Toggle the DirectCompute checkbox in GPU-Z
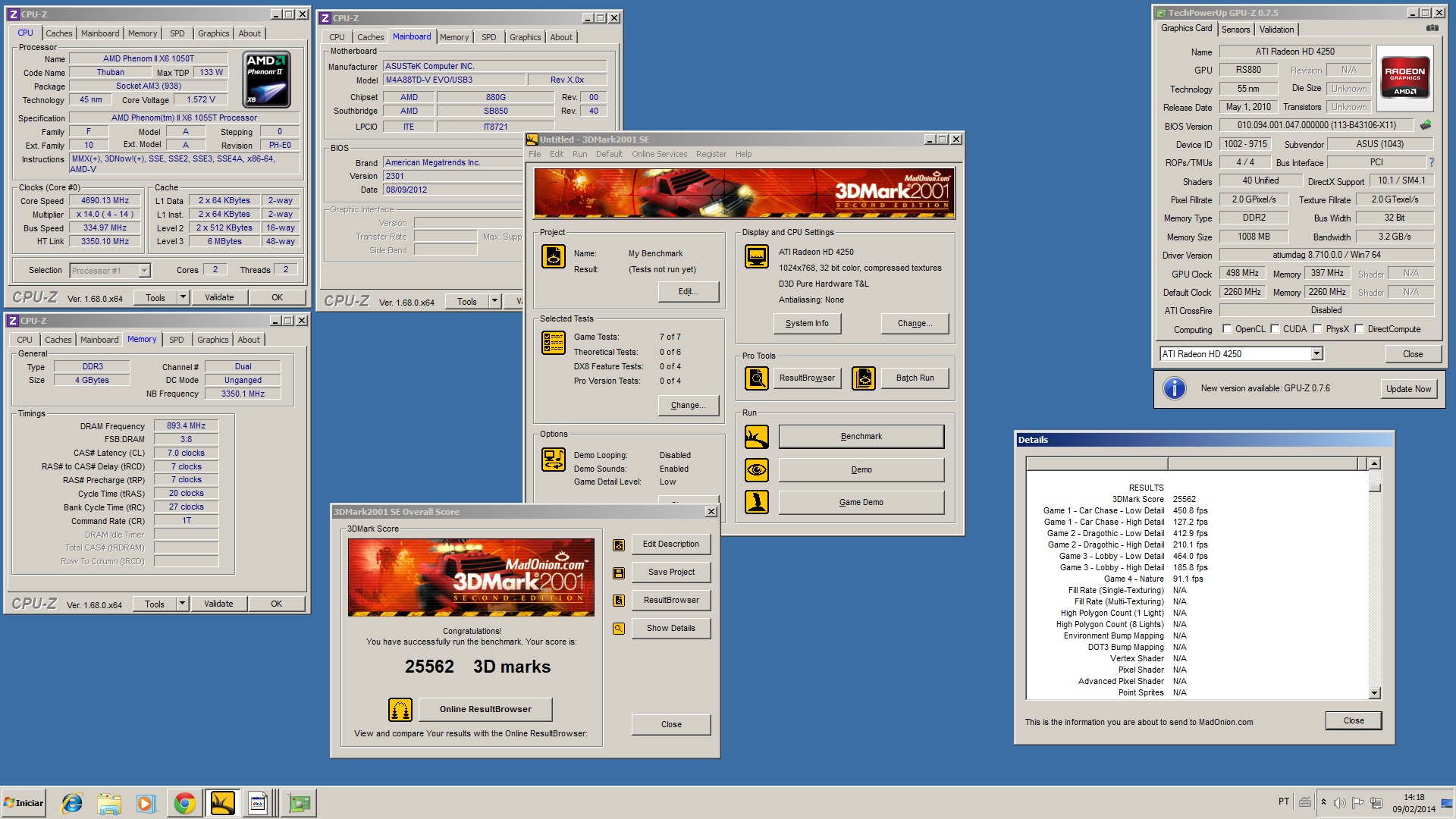This screenshot has width=1456, height=819. pos(1359,329)
